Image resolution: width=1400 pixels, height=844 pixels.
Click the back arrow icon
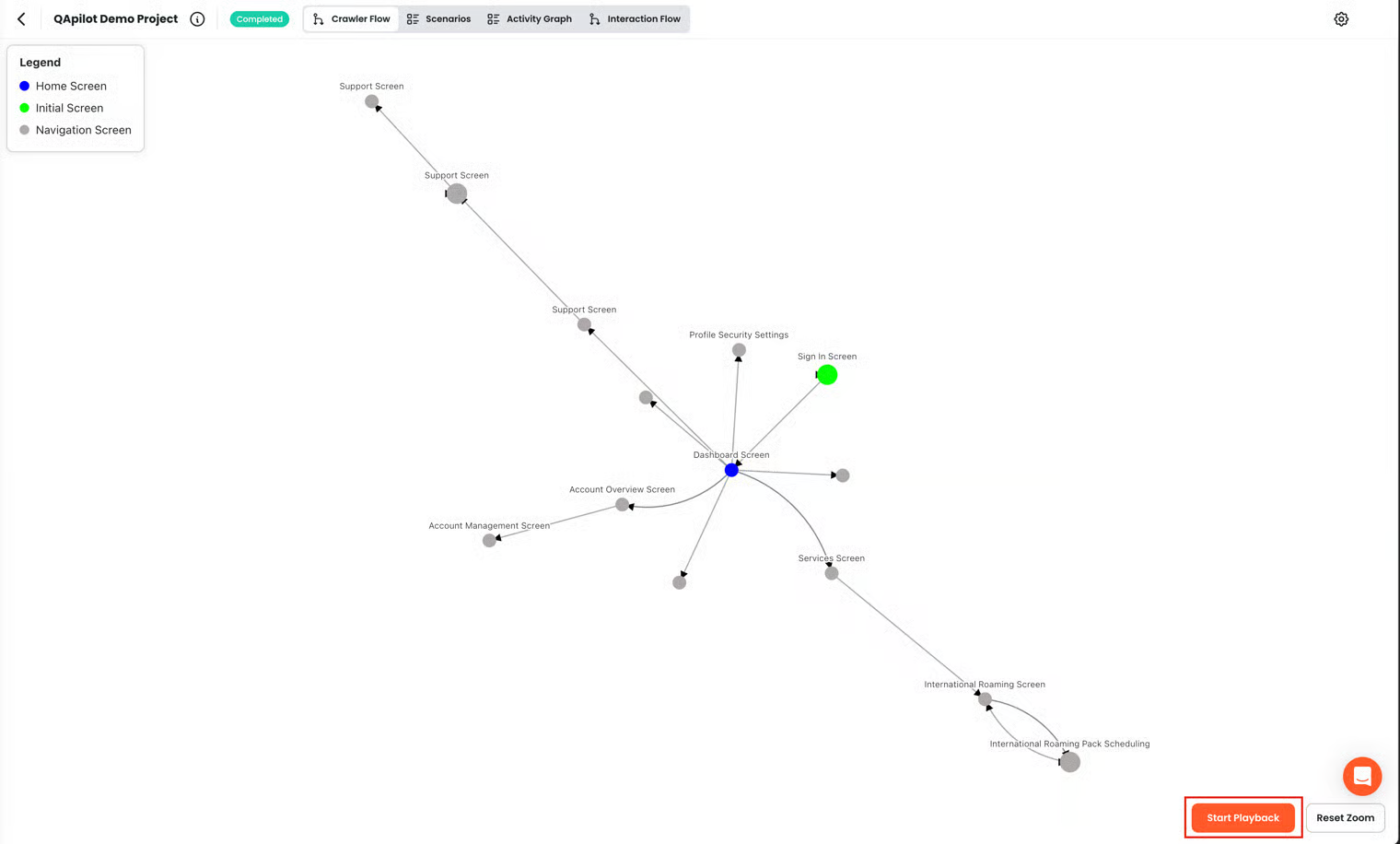coord(21,18)
